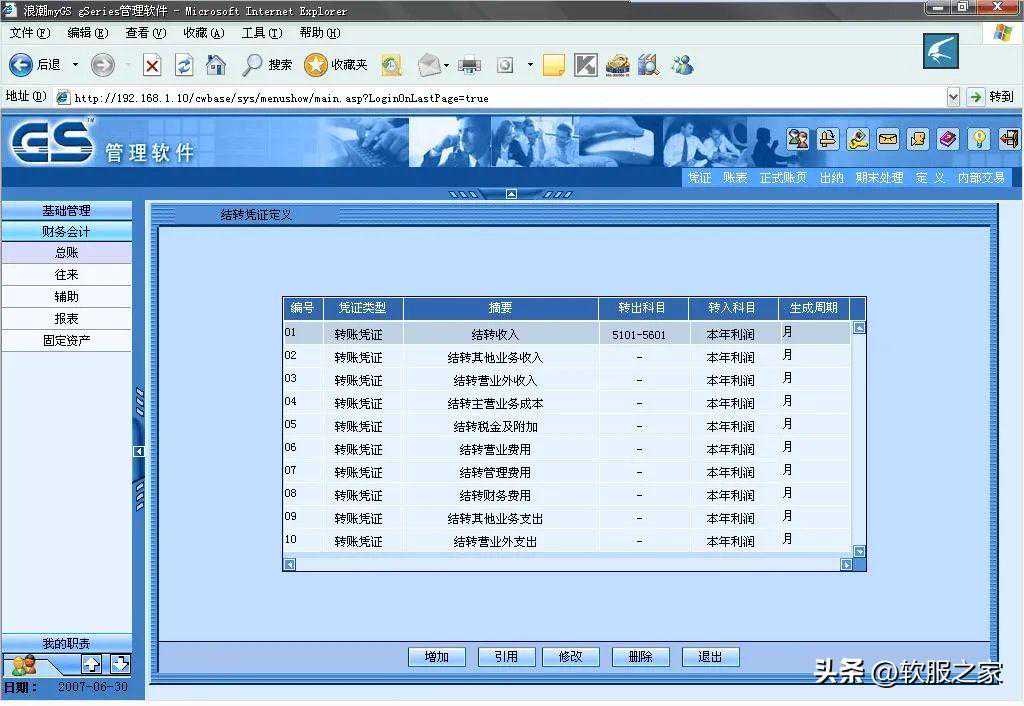This screenshot has height=706, width=1024.
Task: Click the 增加 button
Action: [x=436, y=657]
